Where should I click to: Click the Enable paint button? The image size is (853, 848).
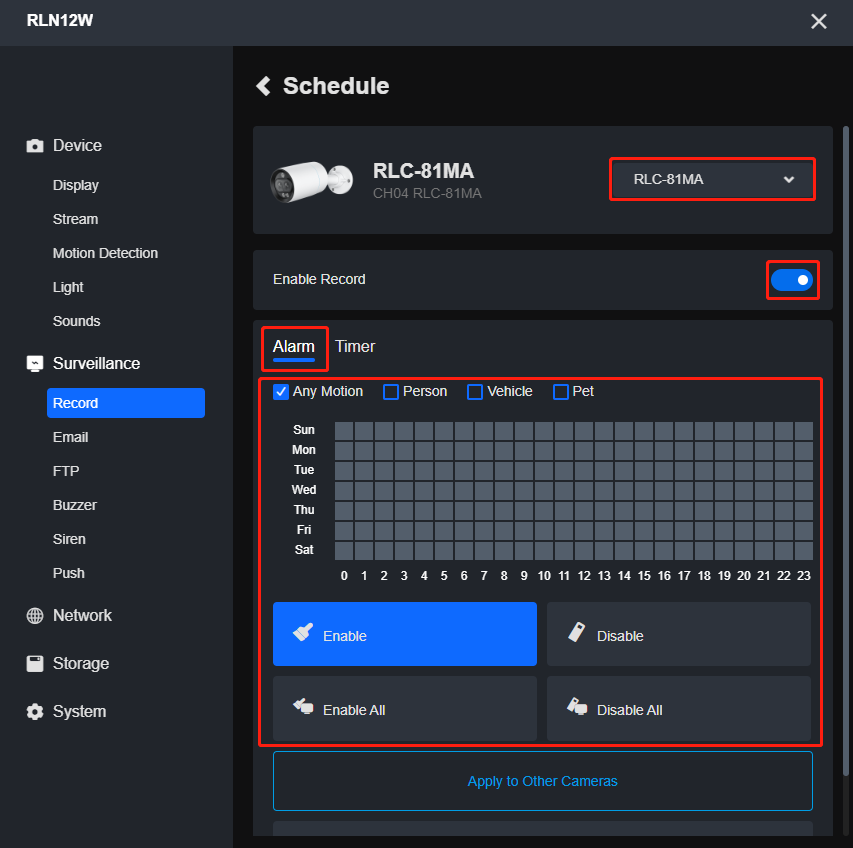click(x=405, y=634)
